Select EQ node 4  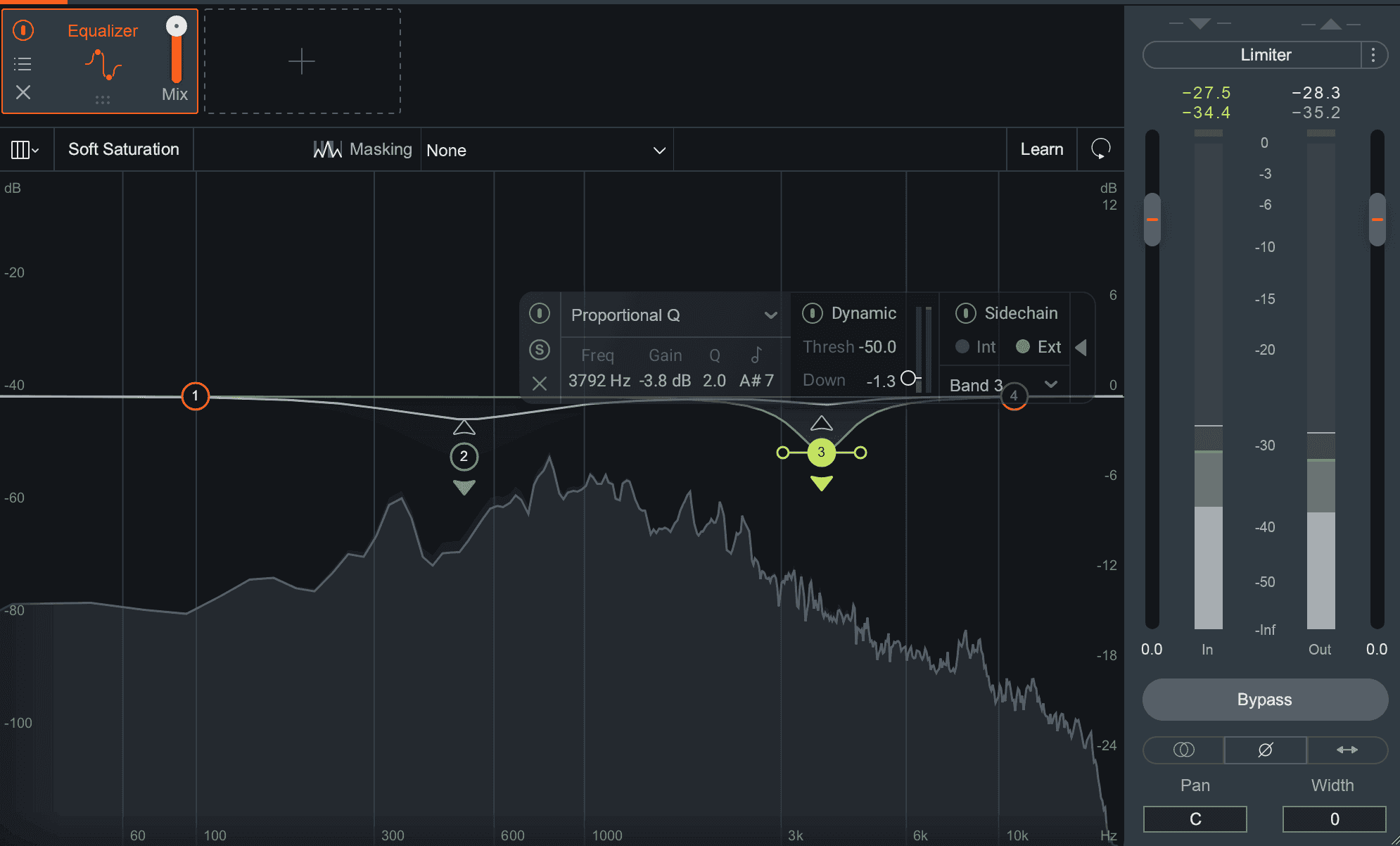1014,396
